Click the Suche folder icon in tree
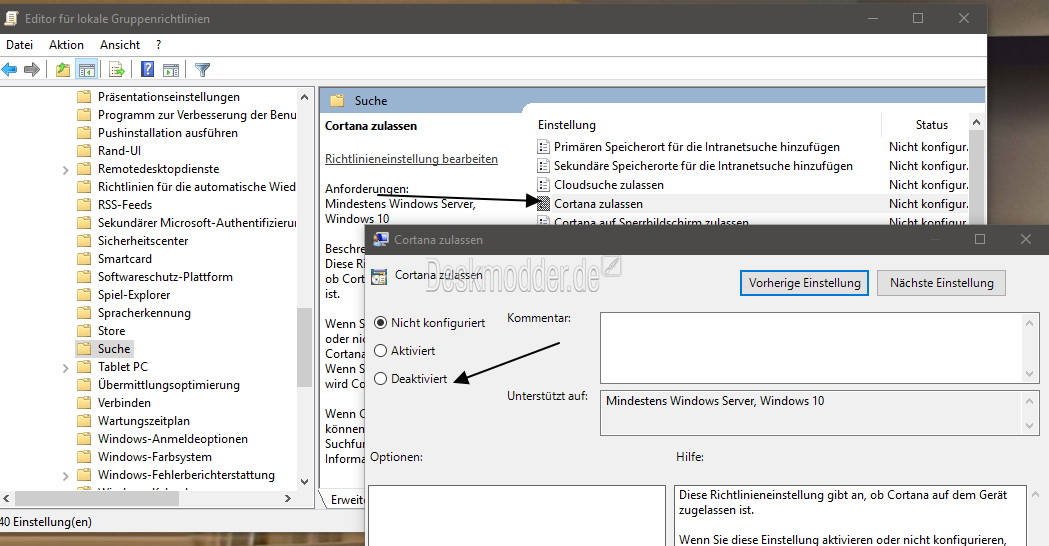The image size is (1049, 546). click(x=84, y=349)
